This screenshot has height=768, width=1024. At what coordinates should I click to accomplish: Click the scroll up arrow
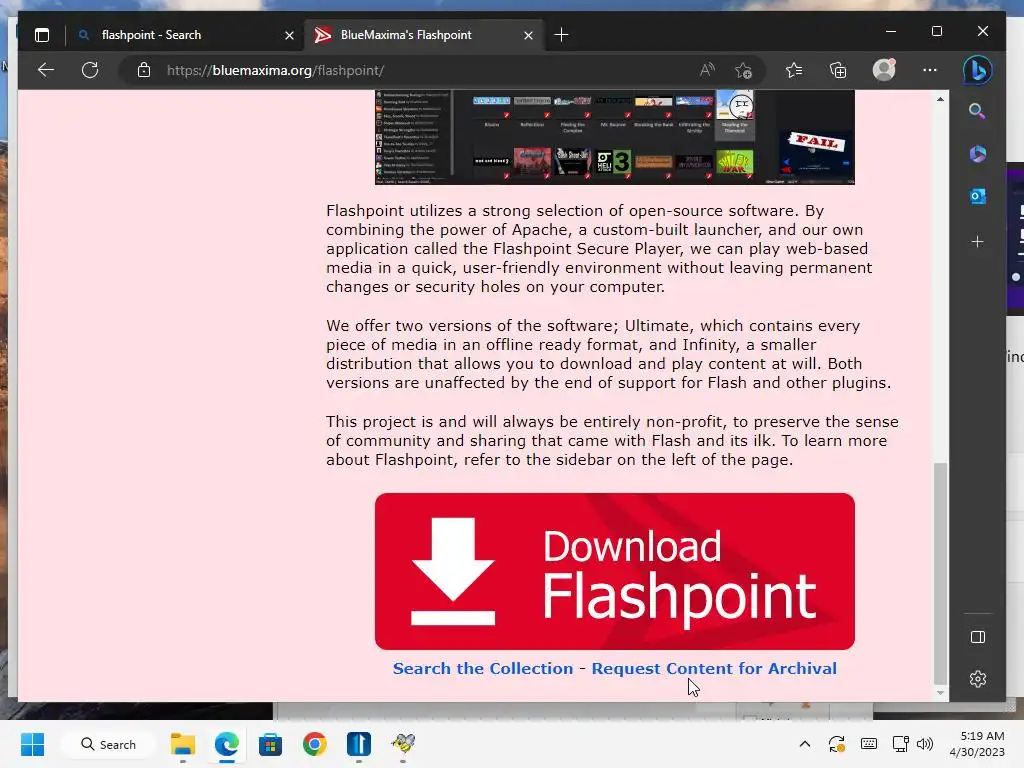[940, 99]
